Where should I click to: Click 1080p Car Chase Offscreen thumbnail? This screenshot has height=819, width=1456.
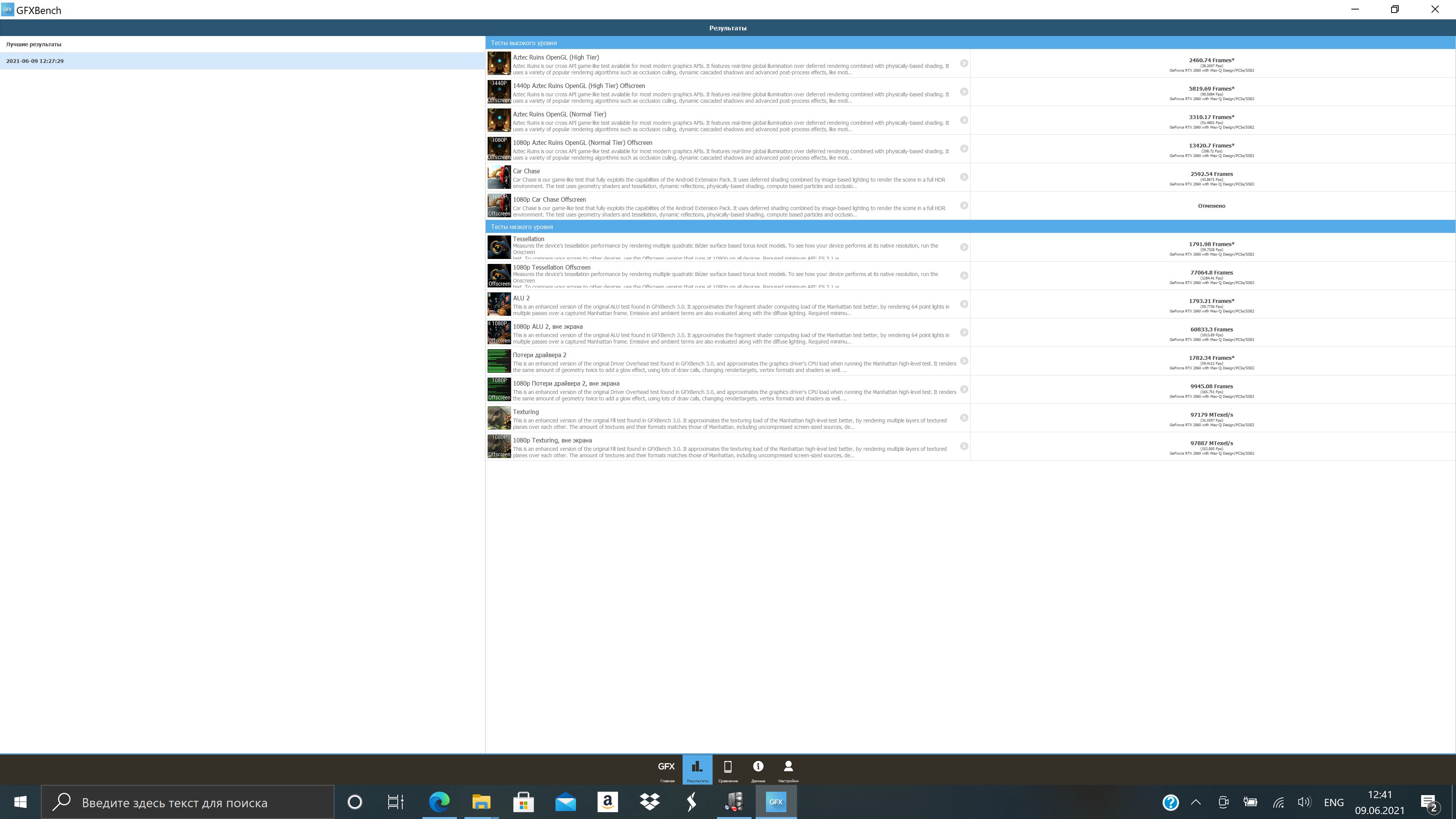(x=499, y=206)
